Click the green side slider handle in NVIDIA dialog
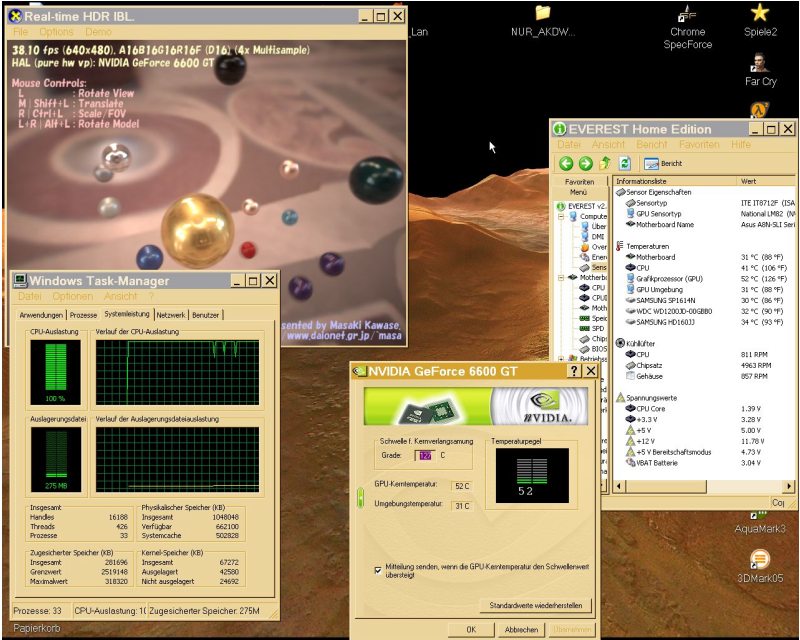 pos(360,498)
